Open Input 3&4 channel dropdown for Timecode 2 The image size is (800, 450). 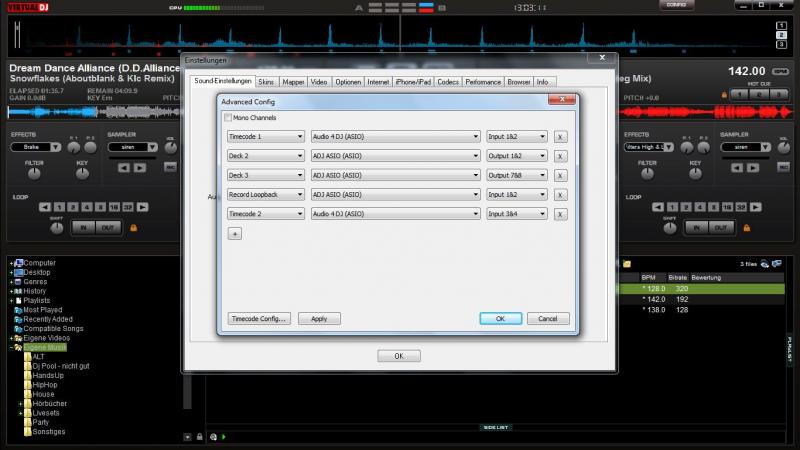pyautogui.click(x=517, y=214)
